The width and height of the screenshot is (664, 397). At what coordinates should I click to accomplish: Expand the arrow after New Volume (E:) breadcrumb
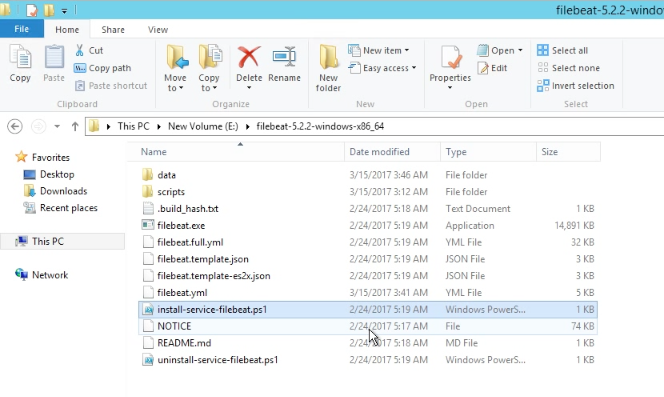pos(247,126)
